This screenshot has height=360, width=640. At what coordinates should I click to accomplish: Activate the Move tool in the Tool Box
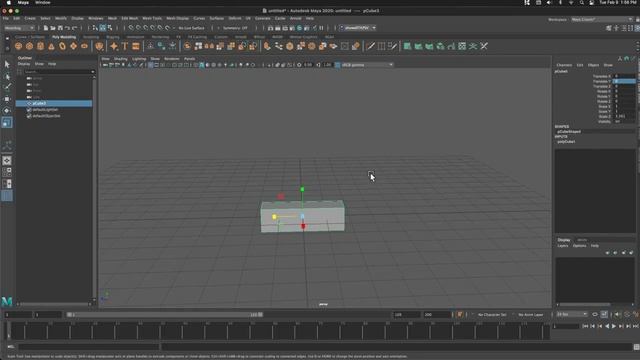(x=7, y=99)
